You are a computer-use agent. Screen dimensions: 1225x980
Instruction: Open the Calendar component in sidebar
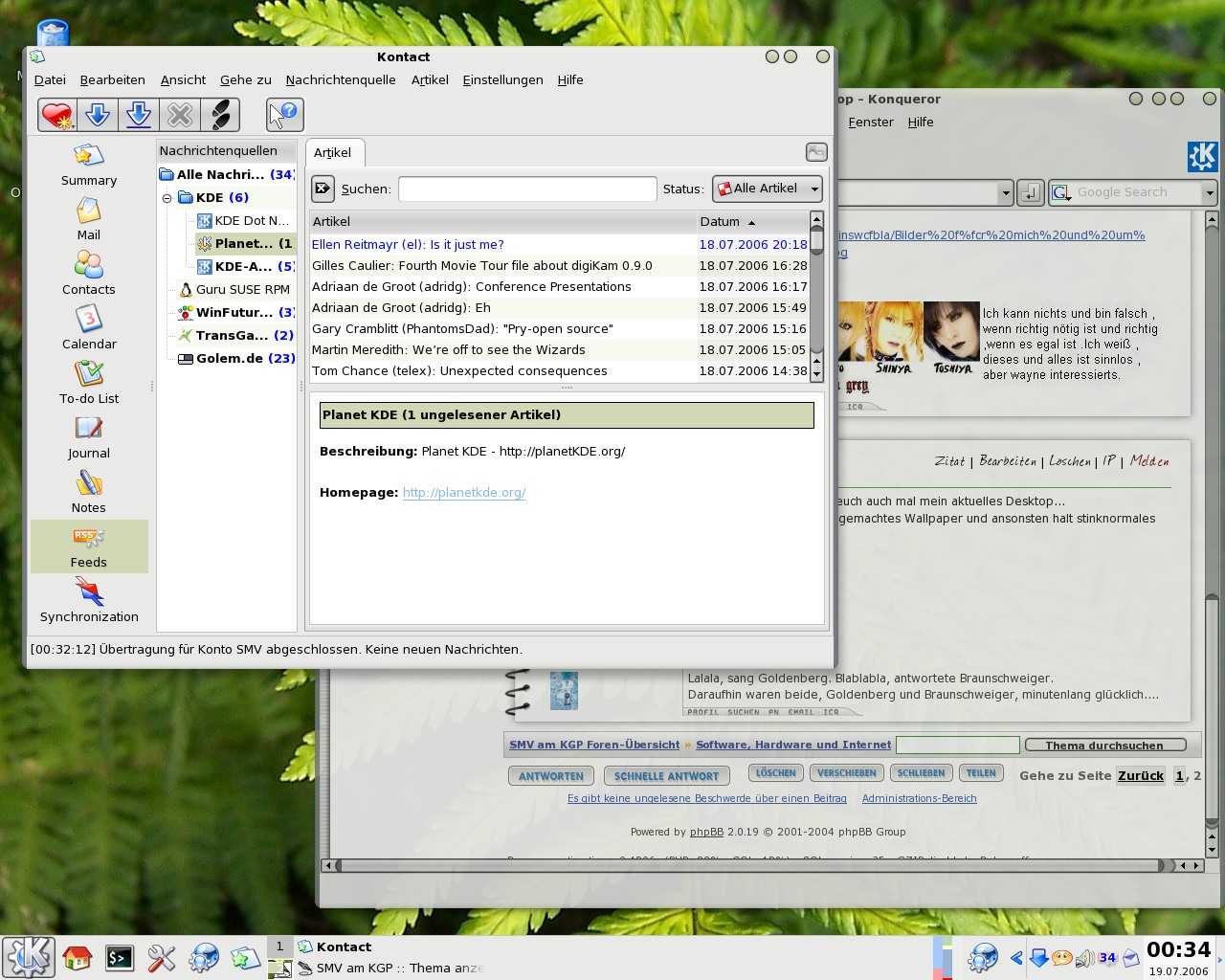[89, 329]
